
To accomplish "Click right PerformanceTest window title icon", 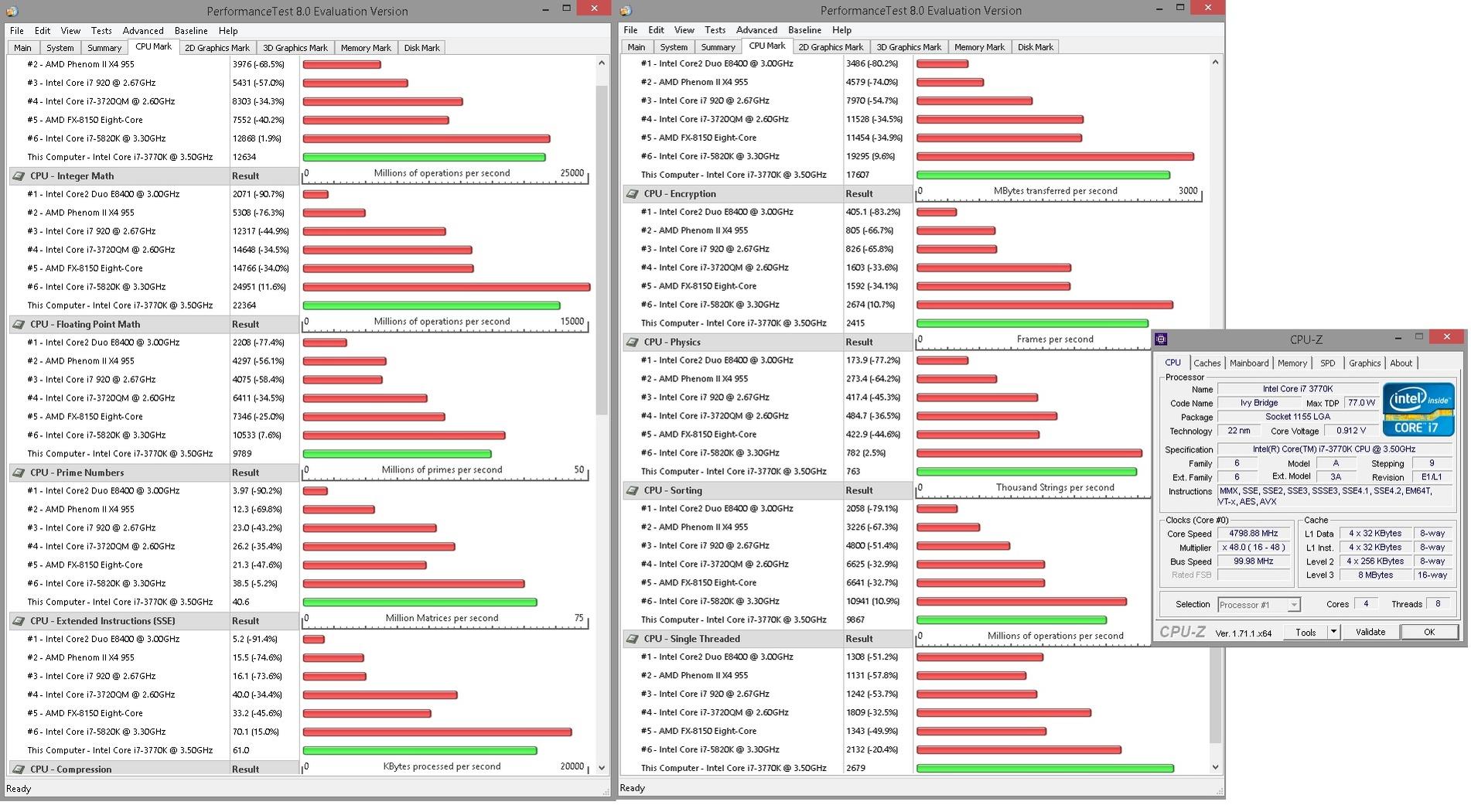I will 626,11.
